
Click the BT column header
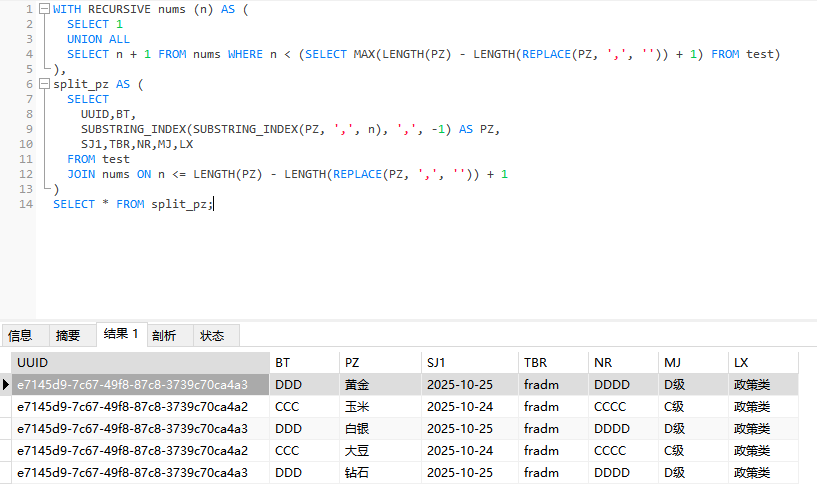[303, 362]
